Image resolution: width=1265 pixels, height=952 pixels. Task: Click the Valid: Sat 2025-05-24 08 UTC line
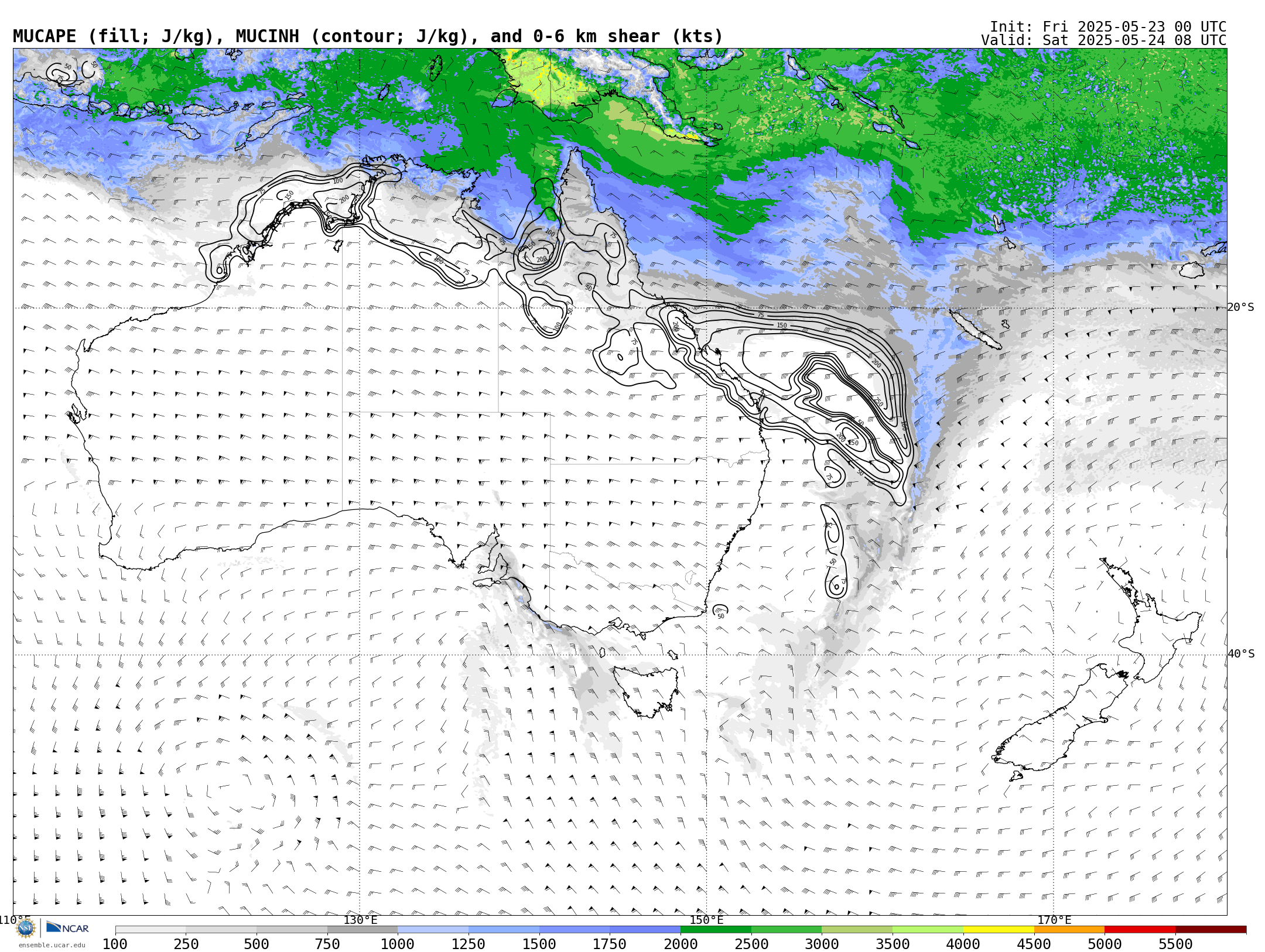click(x=1104, y=40)
